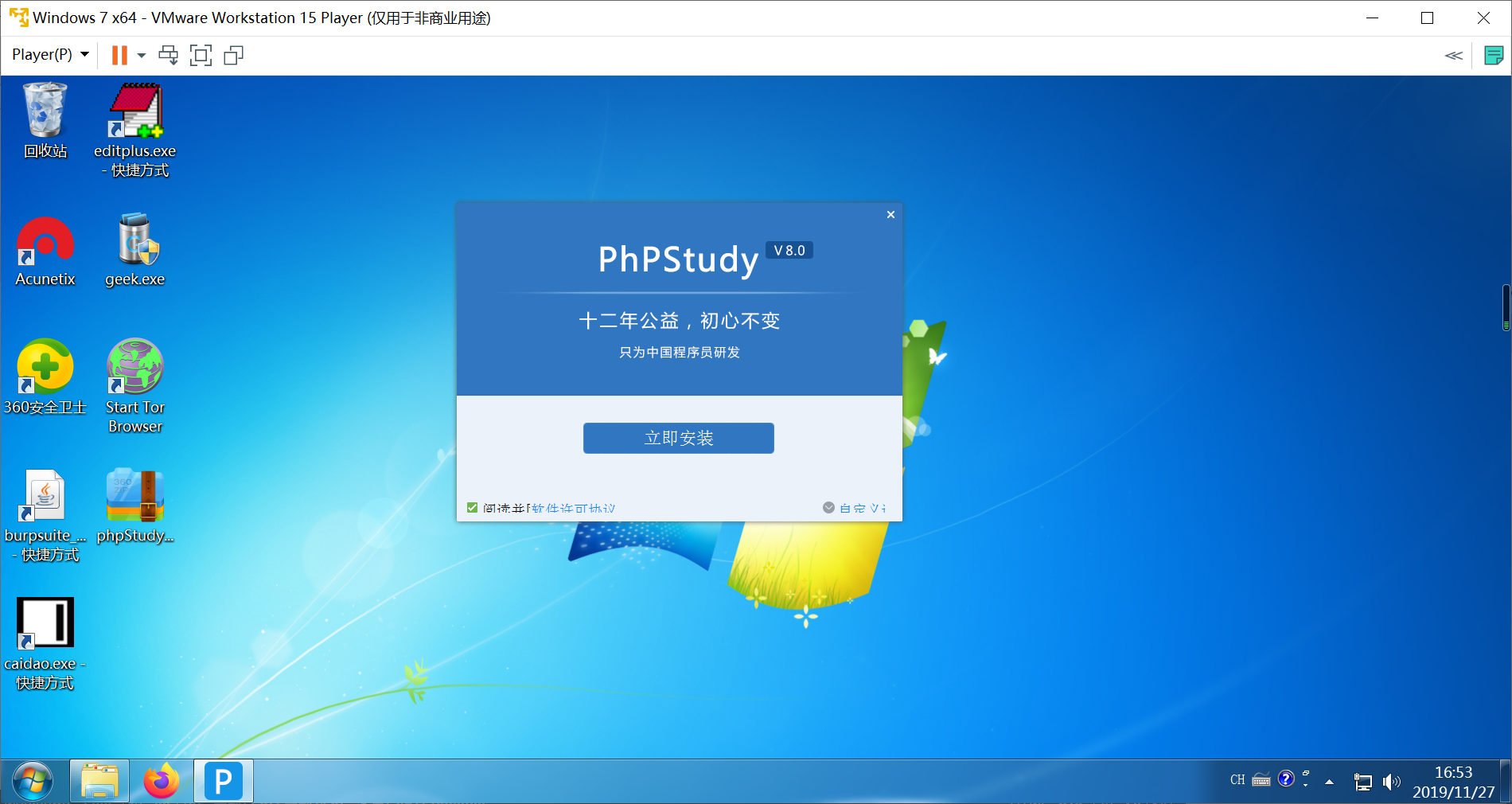1512x804 pixels.
Task: Close the PhPStudy installer dialog
Action: click(890, 214)
